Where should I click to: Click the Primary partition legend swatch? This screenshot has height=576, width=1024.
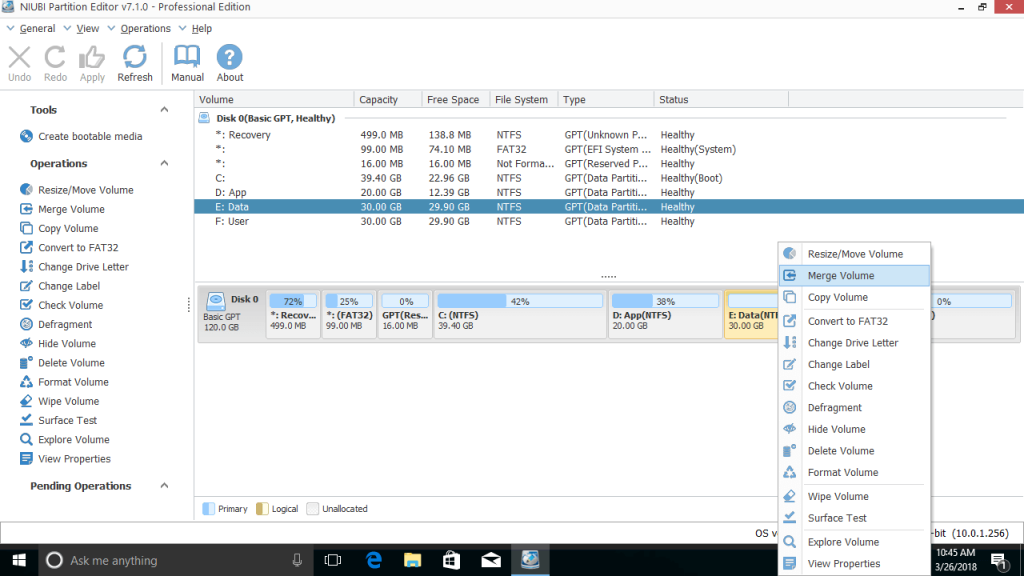pos(207,508)
